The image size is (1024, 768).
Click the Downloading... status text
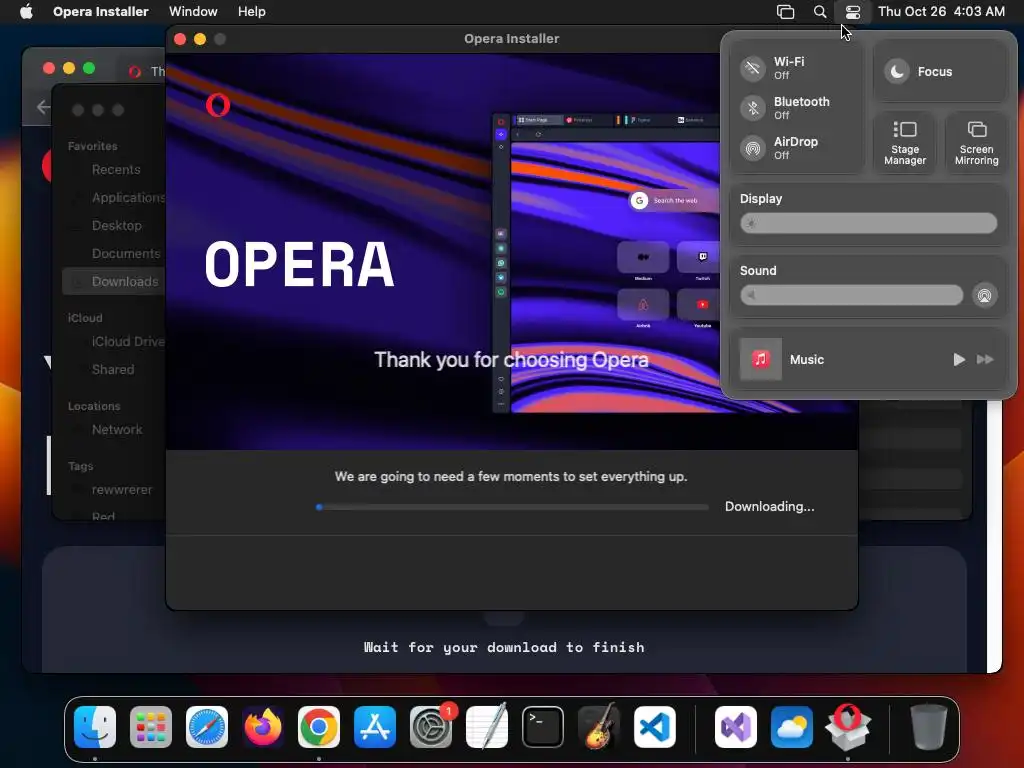tap(769, 506)
